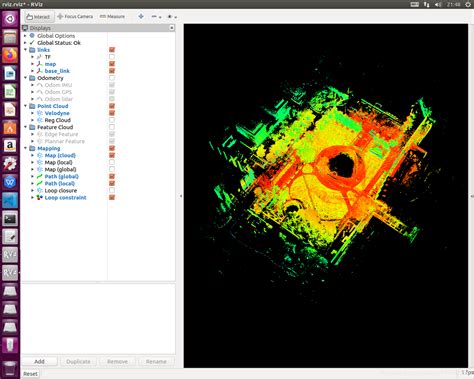
Task: Uncheck the base_link display checkbox
Action: (x=112, y=71)
